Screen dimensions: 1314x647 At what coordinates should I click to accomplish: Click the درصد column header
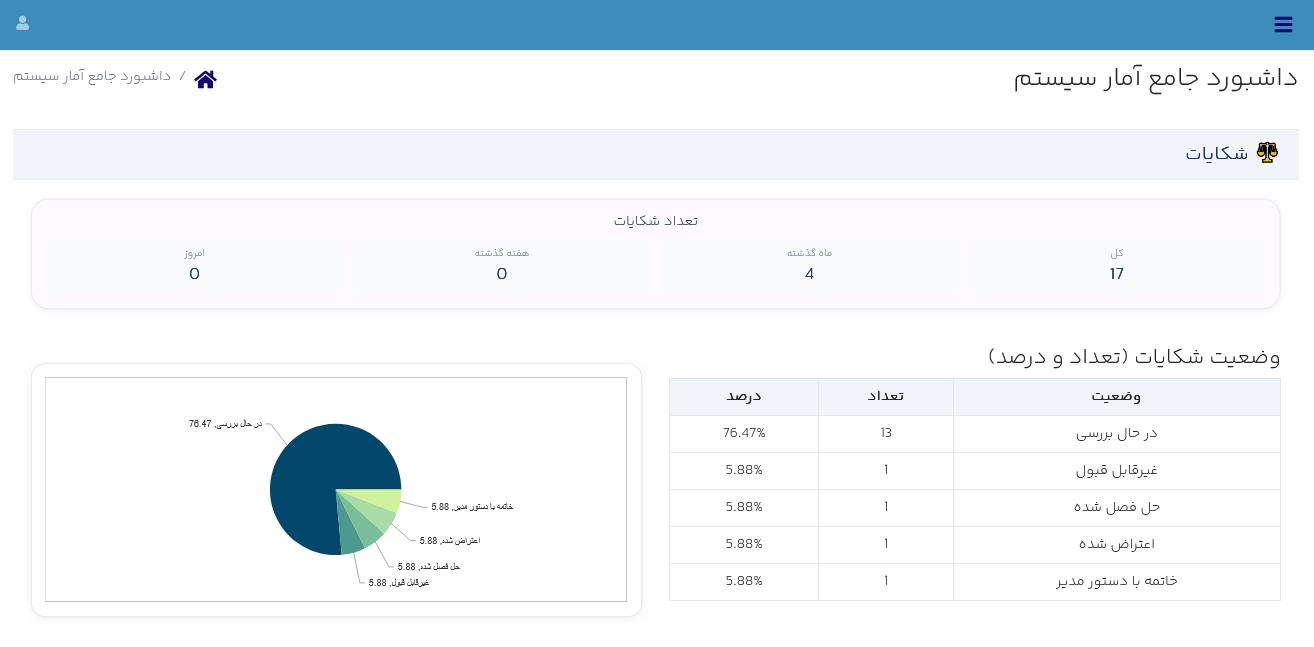(x=744, y=397)
